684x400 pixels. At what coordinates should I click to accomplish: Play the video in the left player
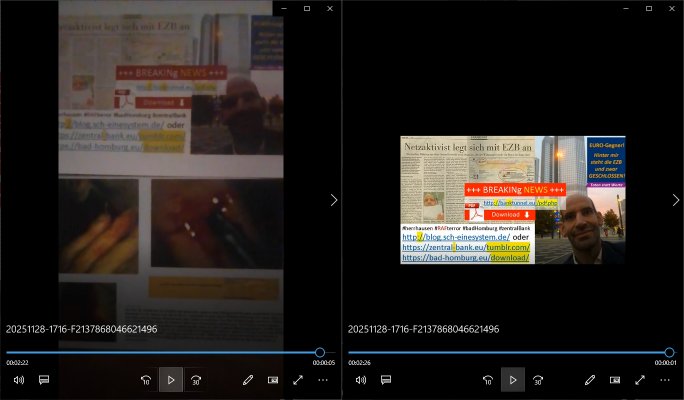(171, 380)
